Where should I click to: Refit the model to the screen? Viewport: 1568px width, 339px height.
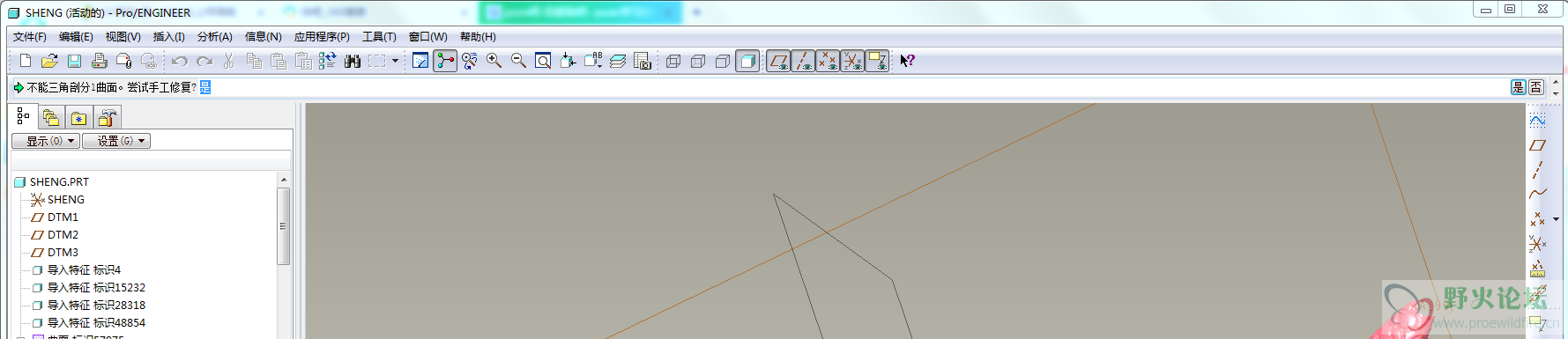544,61
